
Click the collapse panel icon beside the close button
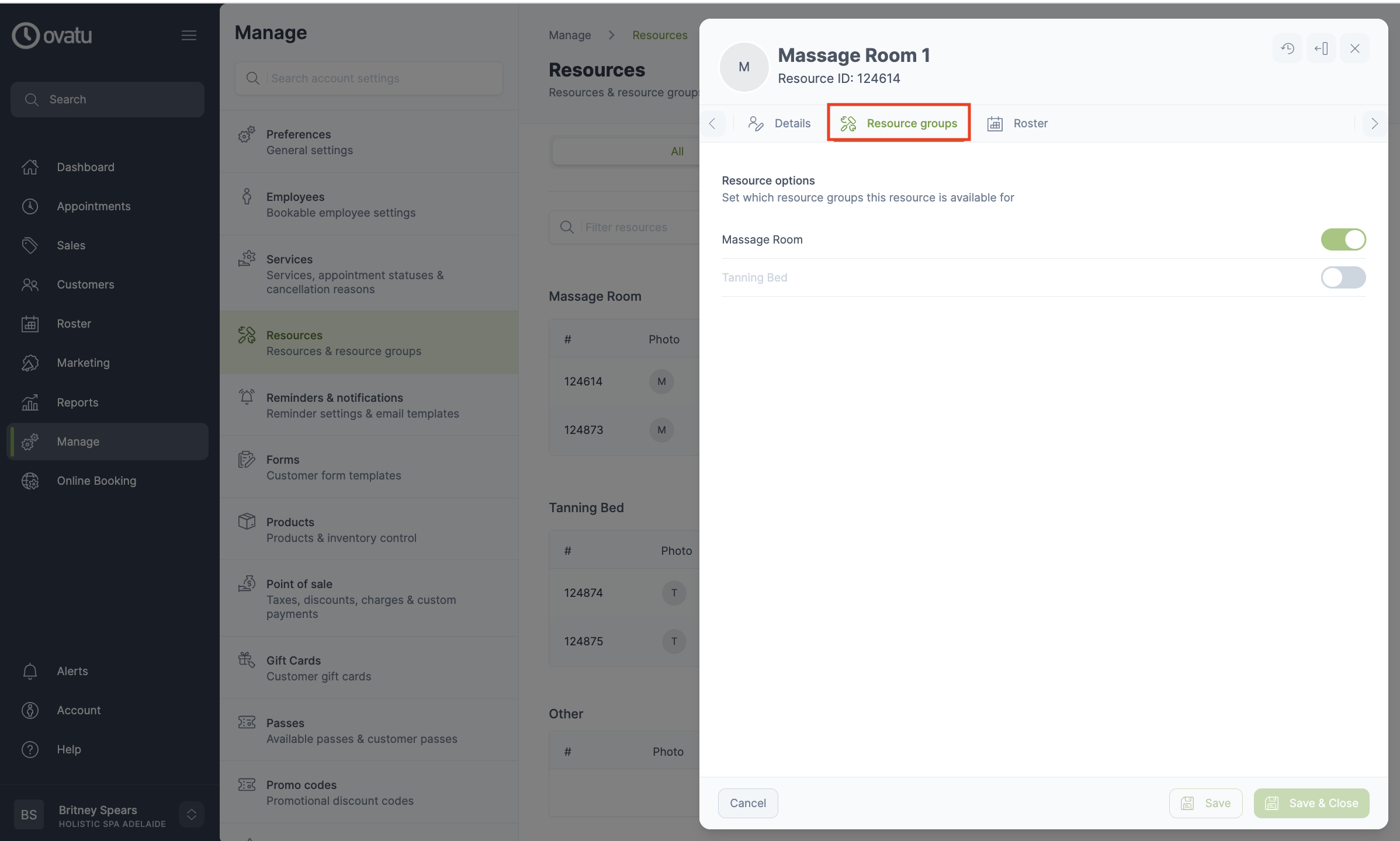[1321, 48]
